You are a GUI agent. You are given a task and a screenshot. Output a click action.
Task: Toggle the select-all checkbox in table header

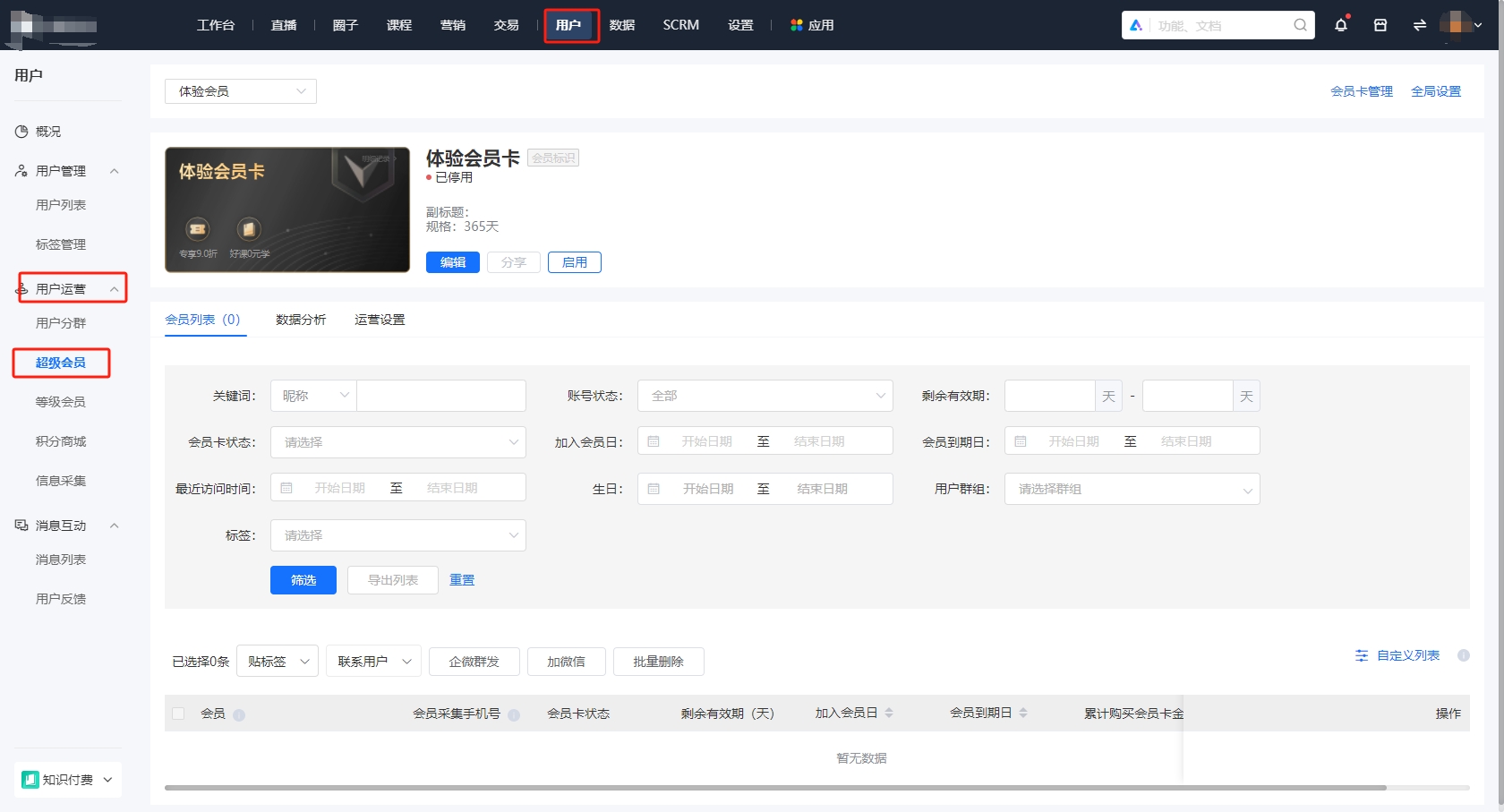178,714
